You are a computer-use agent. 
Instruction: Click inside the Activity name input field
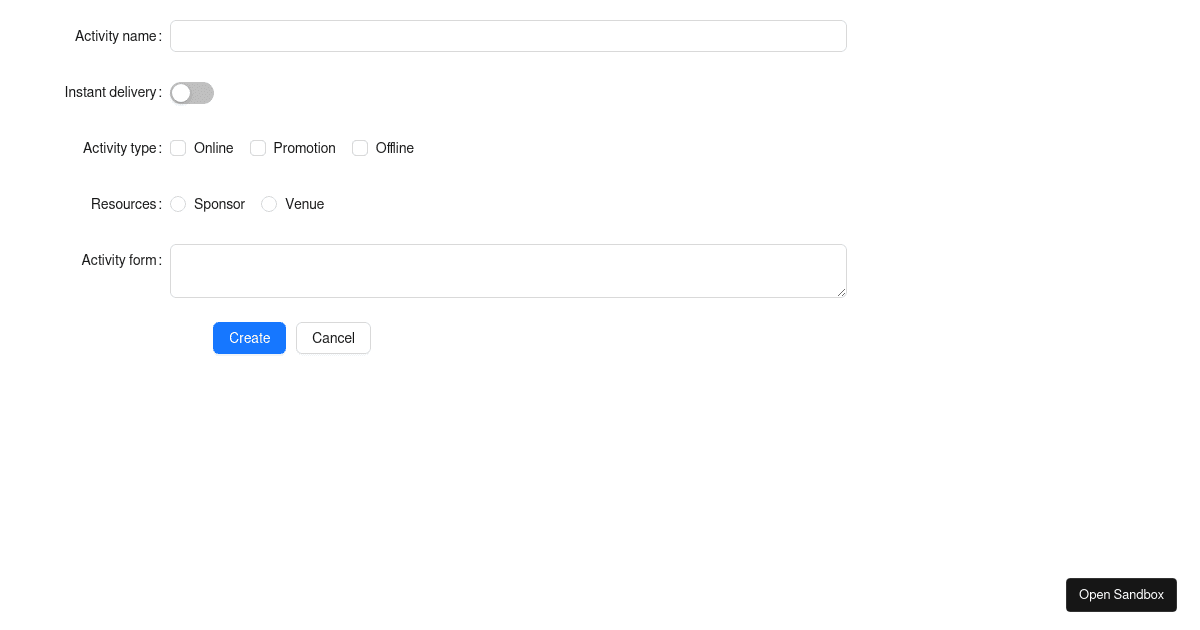pos(508,36)
